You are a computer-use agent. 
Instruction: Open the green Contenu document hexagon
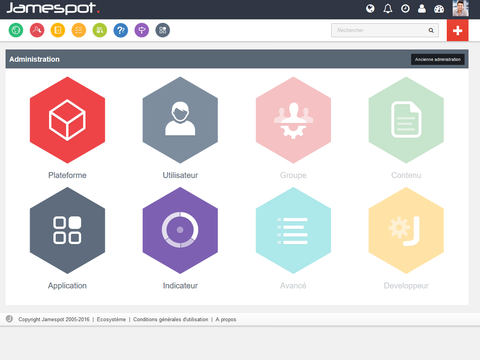coord(406,120)
